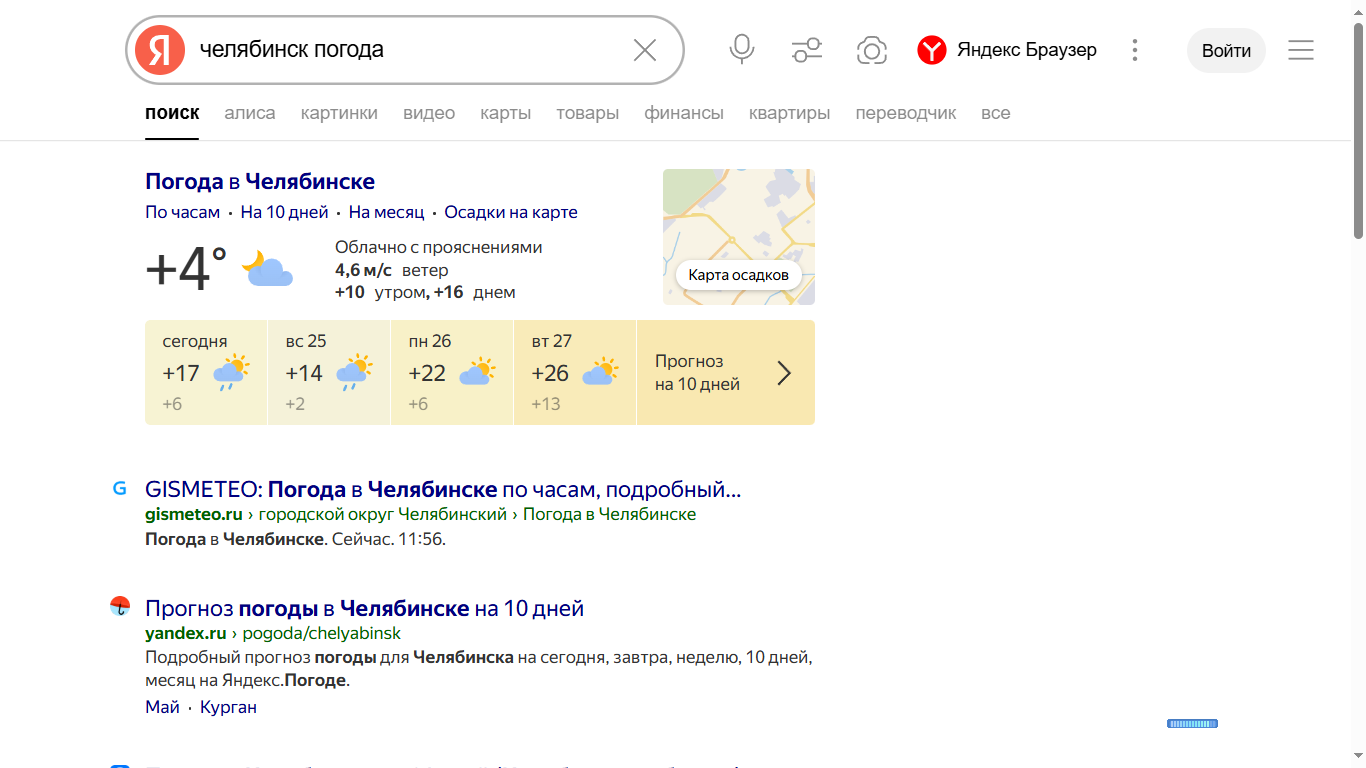Open search settings sliders icon
This screenshot has height=768, width=1366.
click(806, 50)
